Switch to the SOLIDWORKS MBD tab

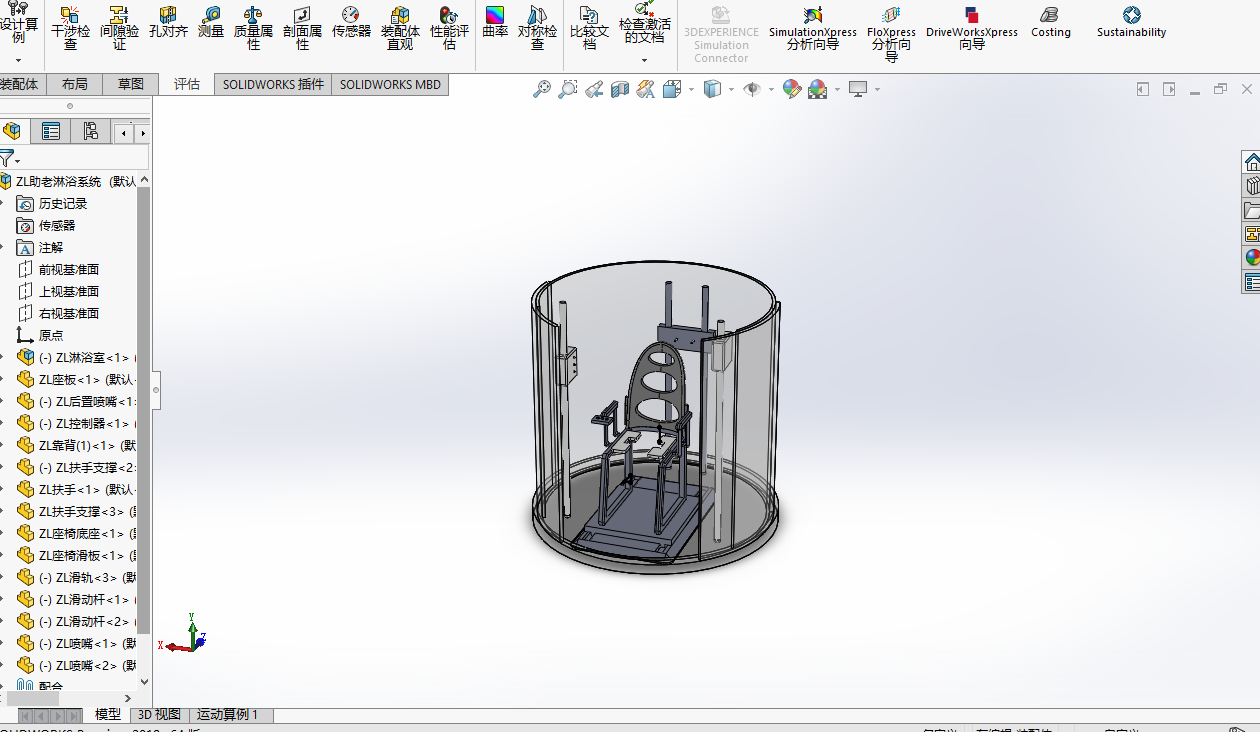390,84
